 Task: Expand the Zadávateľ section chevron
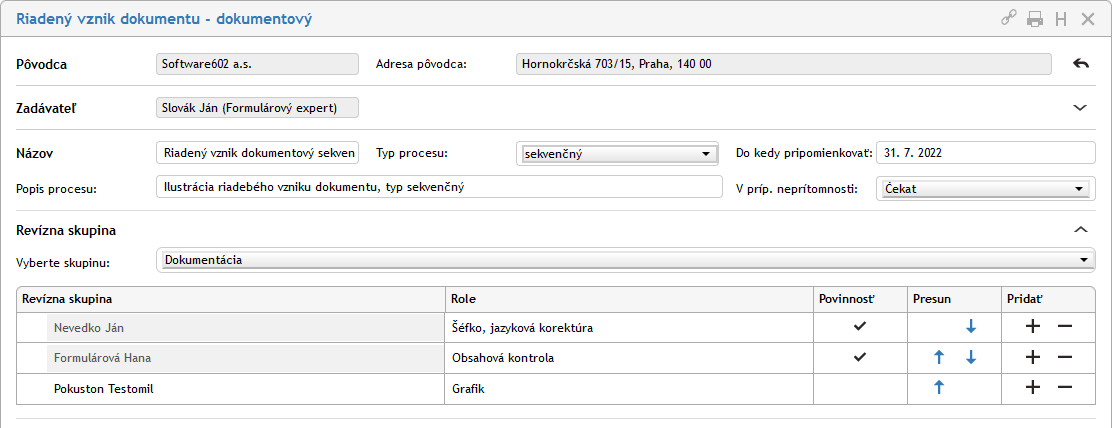(1080, 107)
